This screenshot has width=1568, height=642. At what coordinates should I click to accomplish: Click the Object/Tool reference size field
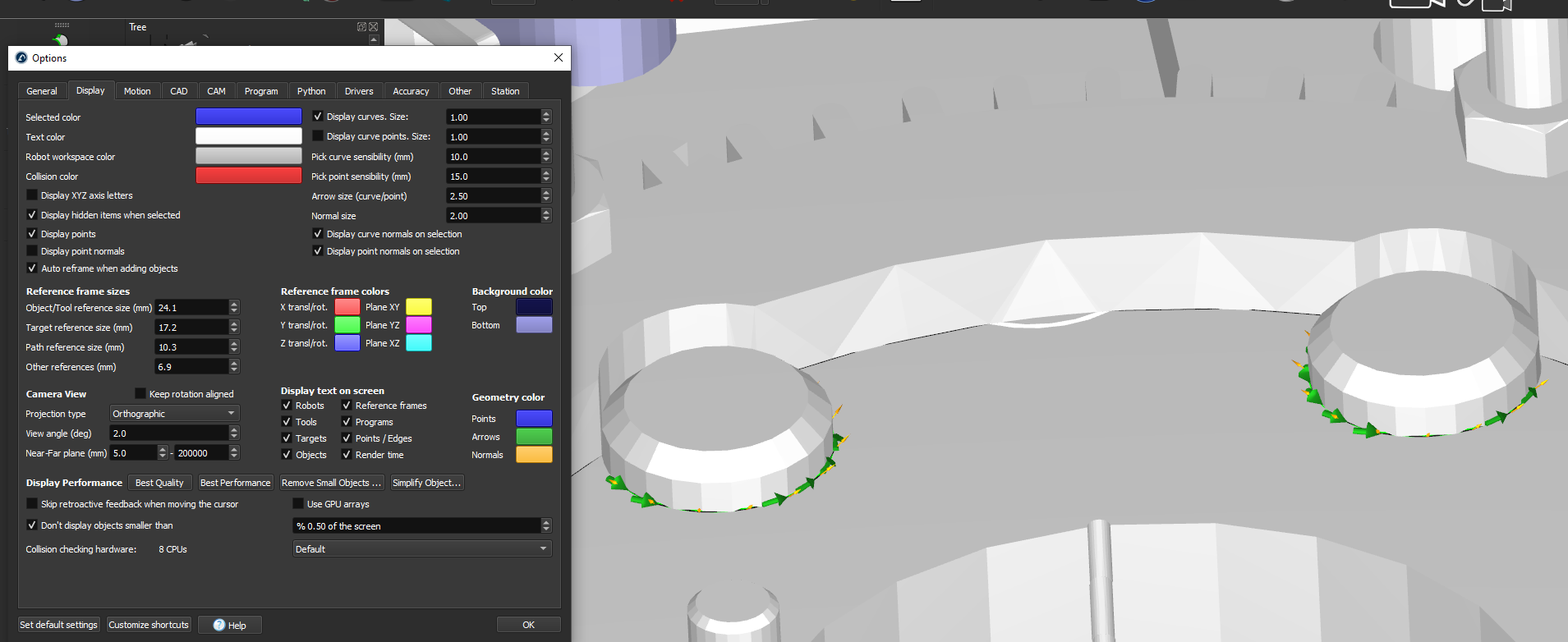click(192, 307)
